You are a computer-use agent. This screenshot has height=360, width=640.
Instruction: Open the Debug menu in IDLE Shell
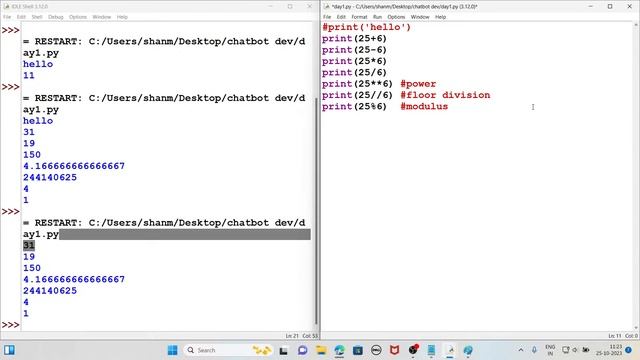point(56,17)
